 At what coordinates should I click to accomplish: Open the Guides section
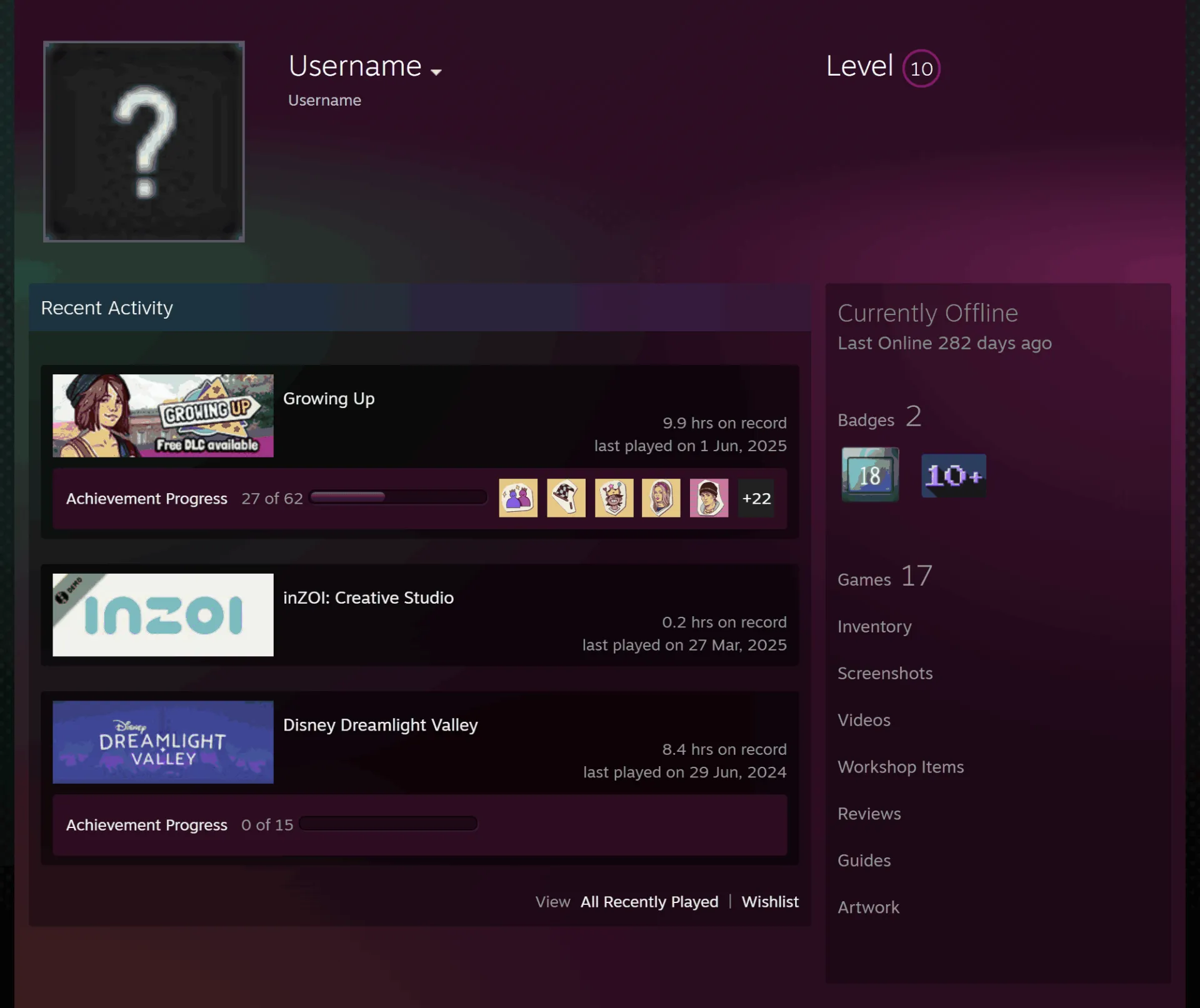click(x=864, y=861)
